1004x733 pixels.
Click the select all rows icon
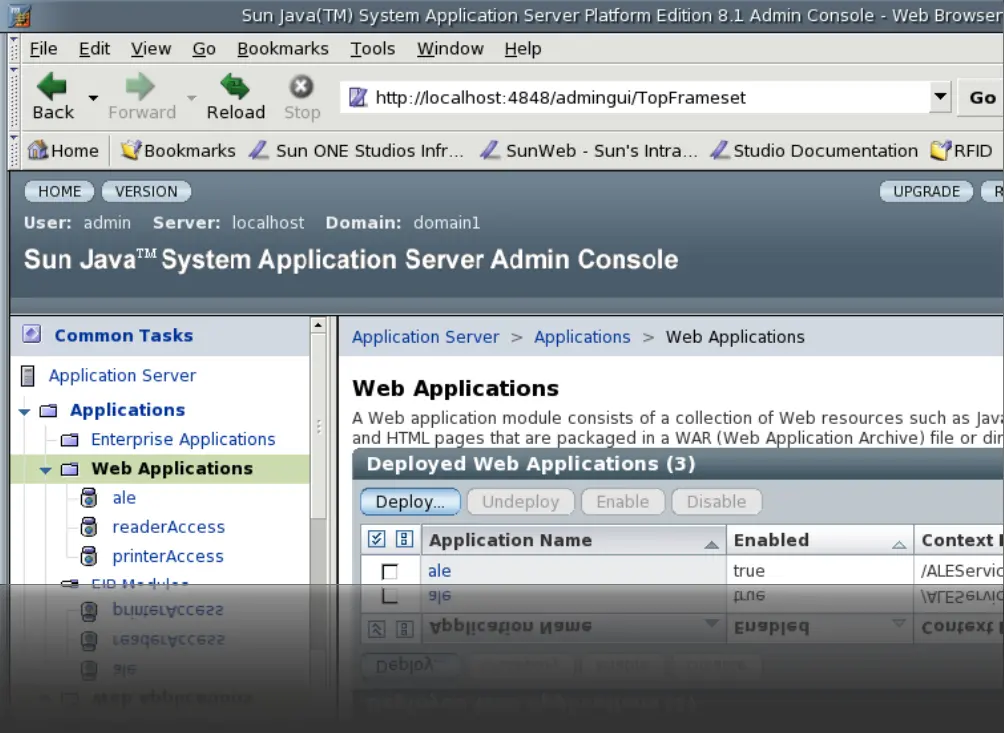[377, 540]
